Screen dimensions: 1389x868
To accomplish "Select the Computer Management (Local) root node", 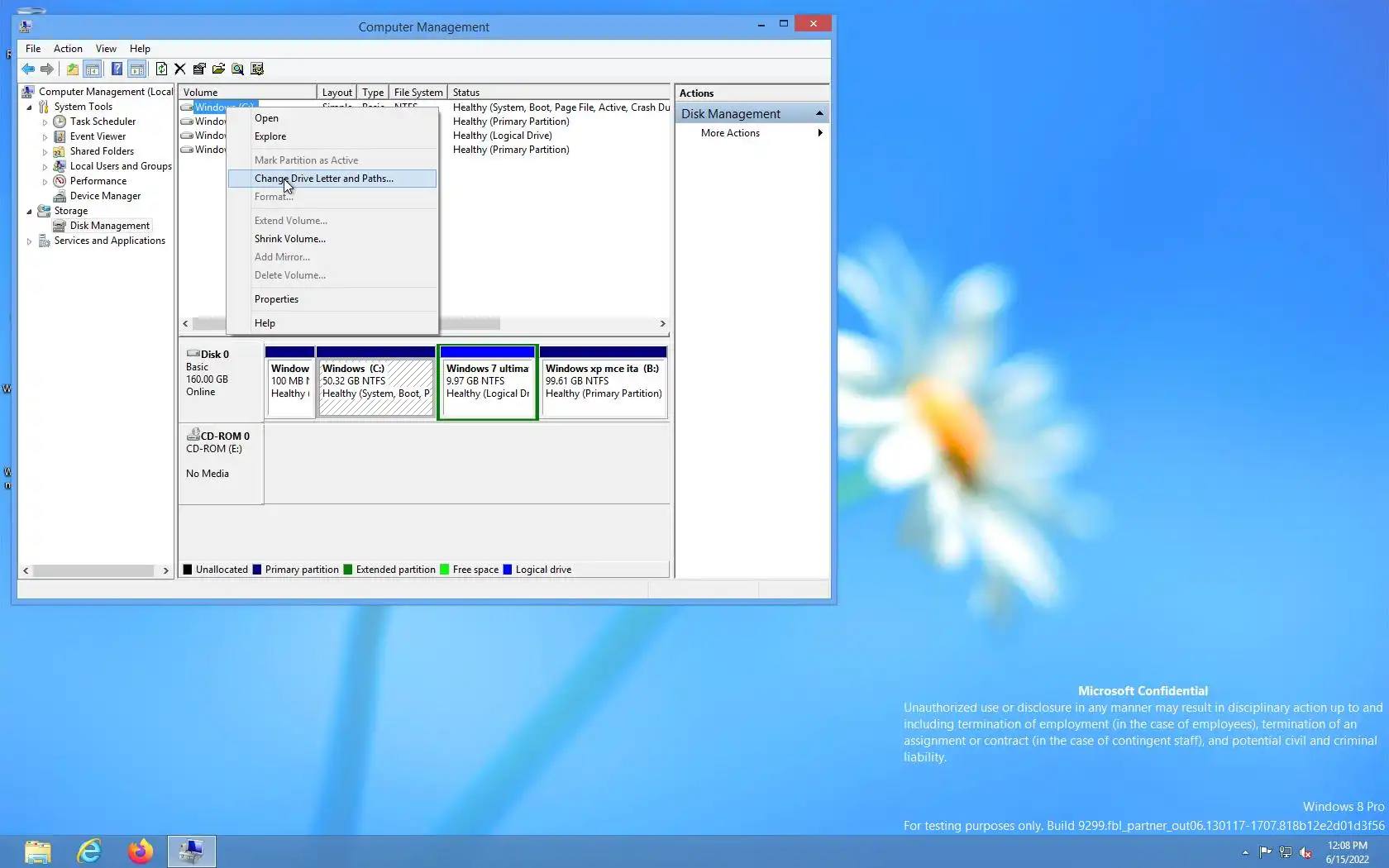I will (x=106, y=92).
